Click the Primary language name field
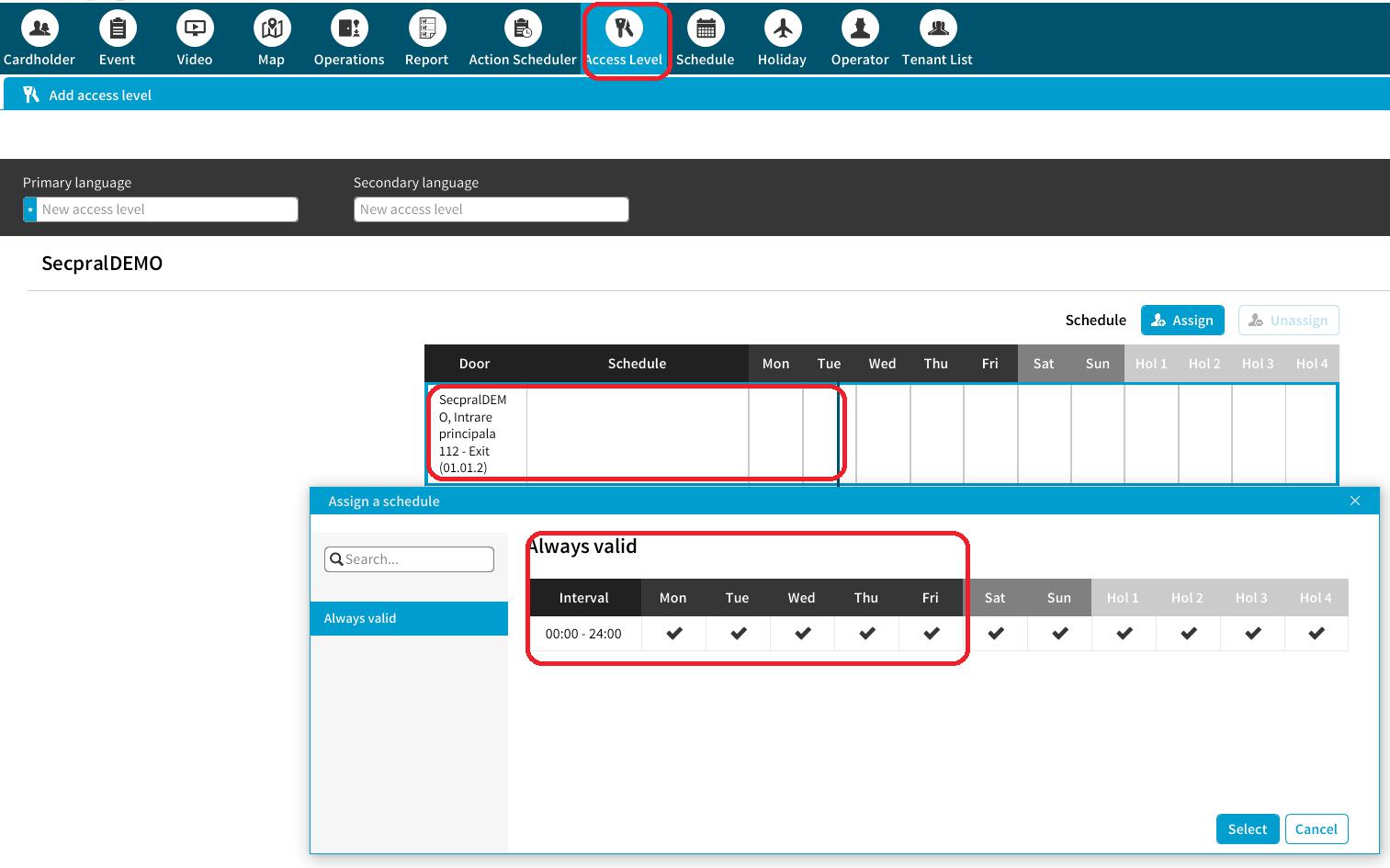This screenshot has height=868, width=1390. tap(167, 209)
